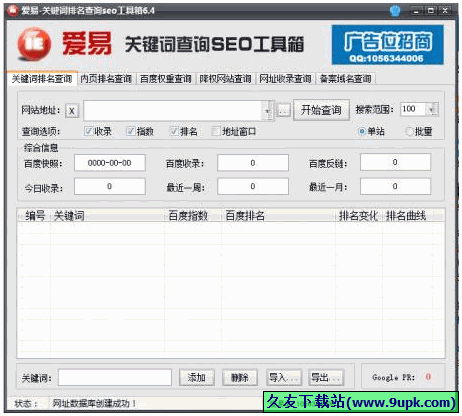Switch to 备案域名查询 tab
Screen dimensions: 462x416
pos(345,79)
